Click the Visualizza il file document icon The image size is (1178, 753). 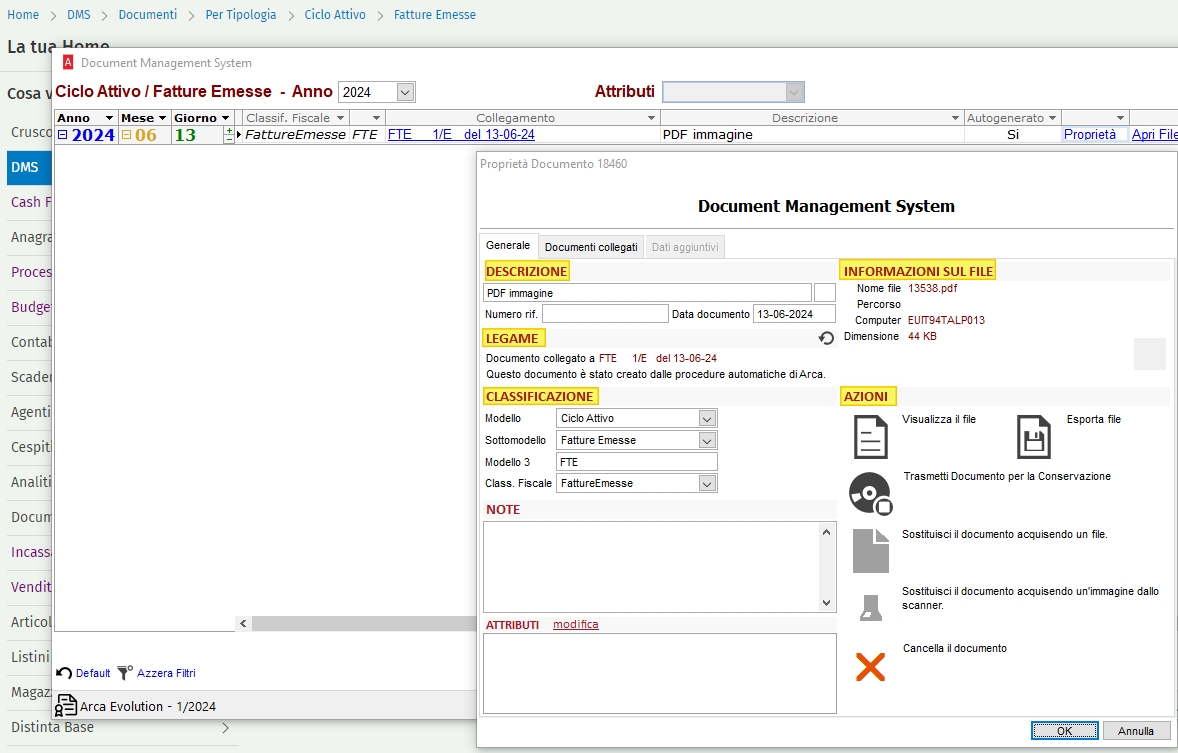(x=871, y=437)
